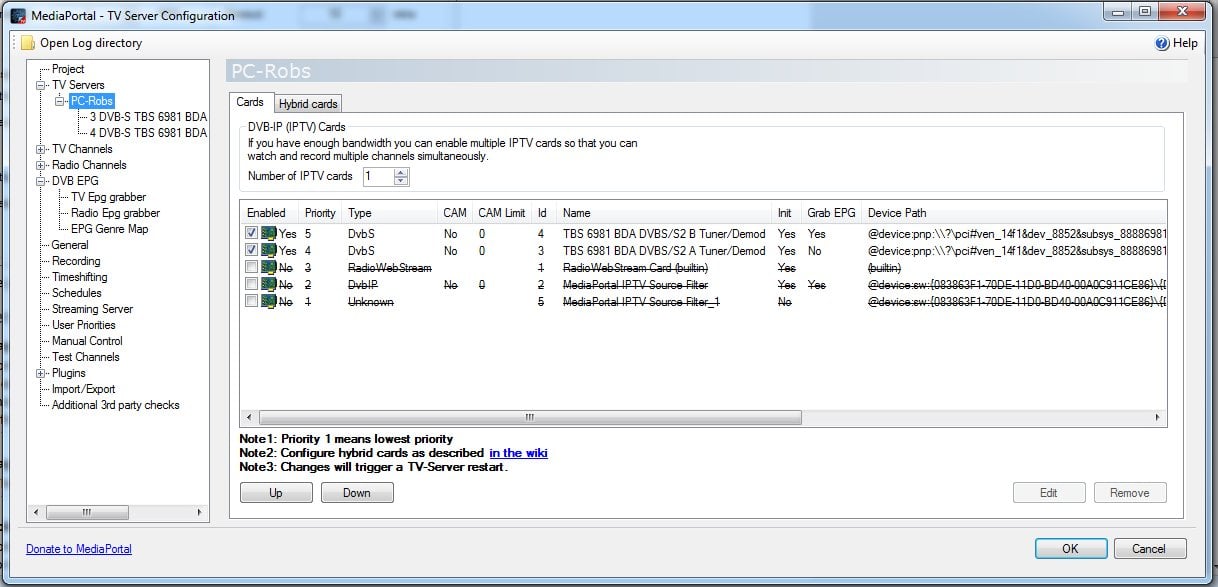Open the Import/Export tree item

click(x=84, y=389)
